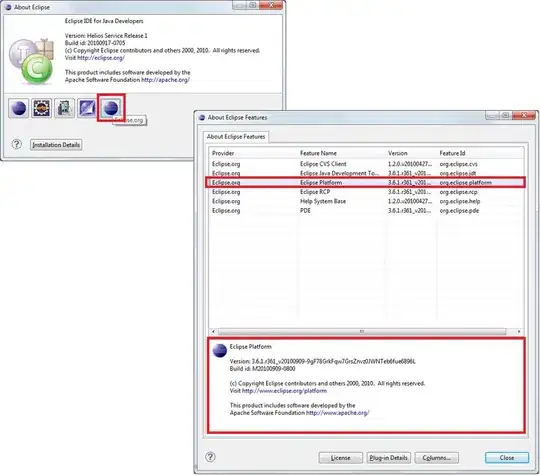Open the http://eclipse.org/ link
The image size is (540, 475).
click(101, 58)
